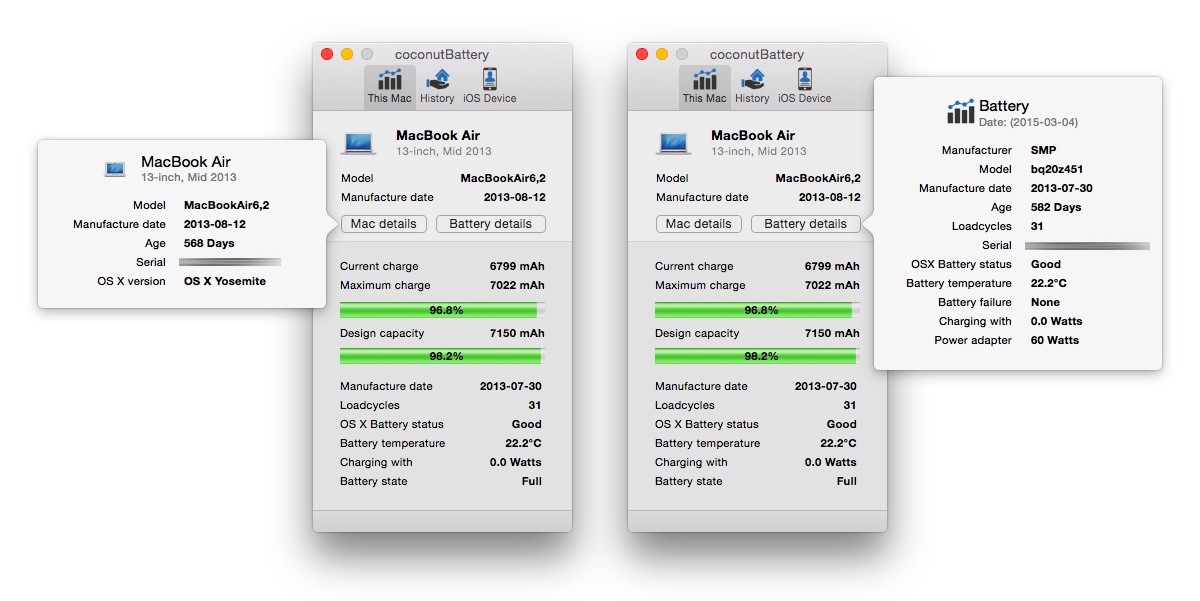The width and height of the screenshot is (1200, 601).
Task: Click MacBook Air laptop icon in right window
Action: pyautogui.click(x=675, y=143)
